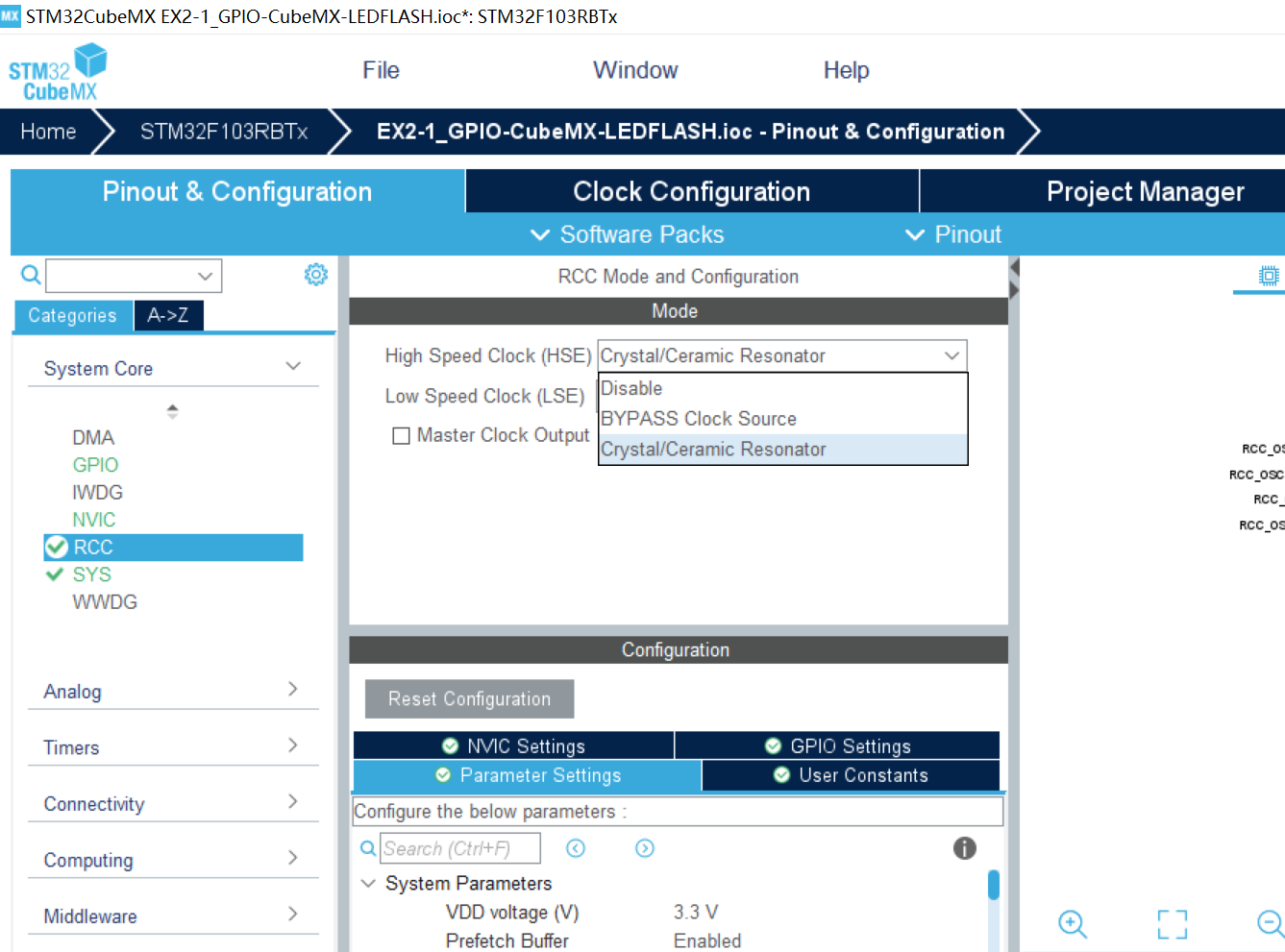Screen dimensions: 1285x952
Task: Click the sort arrows icon above DMA
Action: (172, 411)
